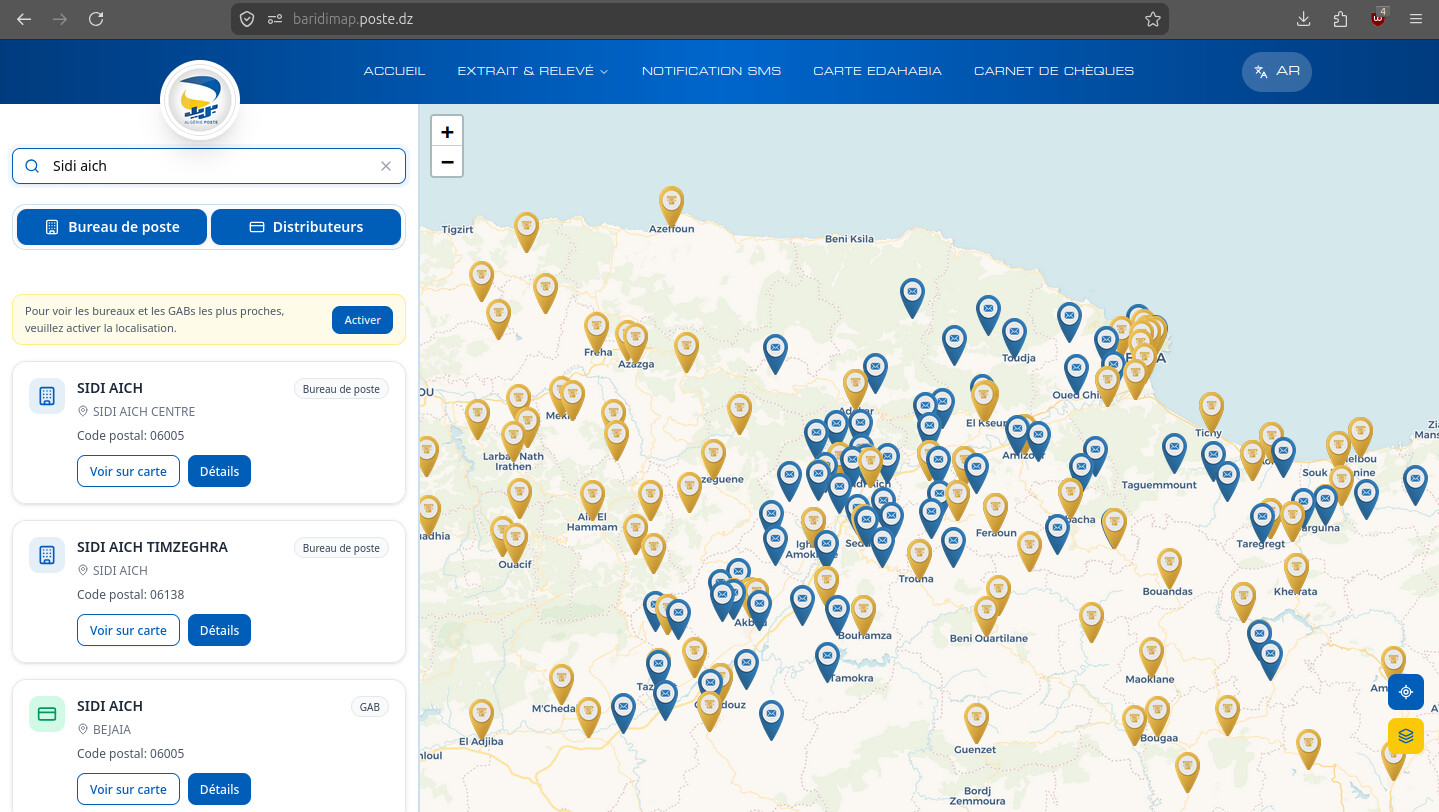
Task: Click the locate-me target button on map
Action: click(1405, 692)
